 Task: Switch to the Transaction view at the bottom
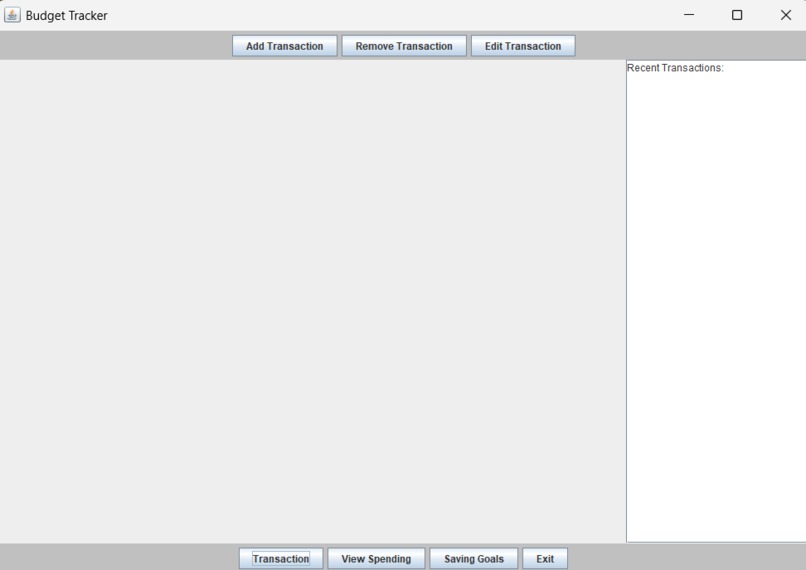tap(281, 559)
